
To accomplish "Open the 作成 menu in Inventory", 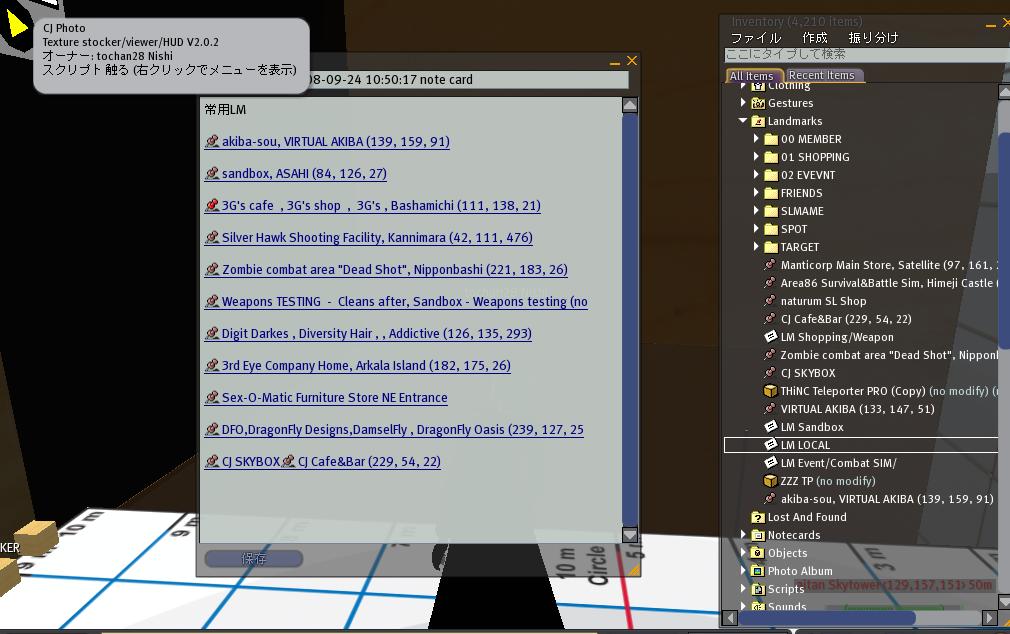I will point(814,38).
